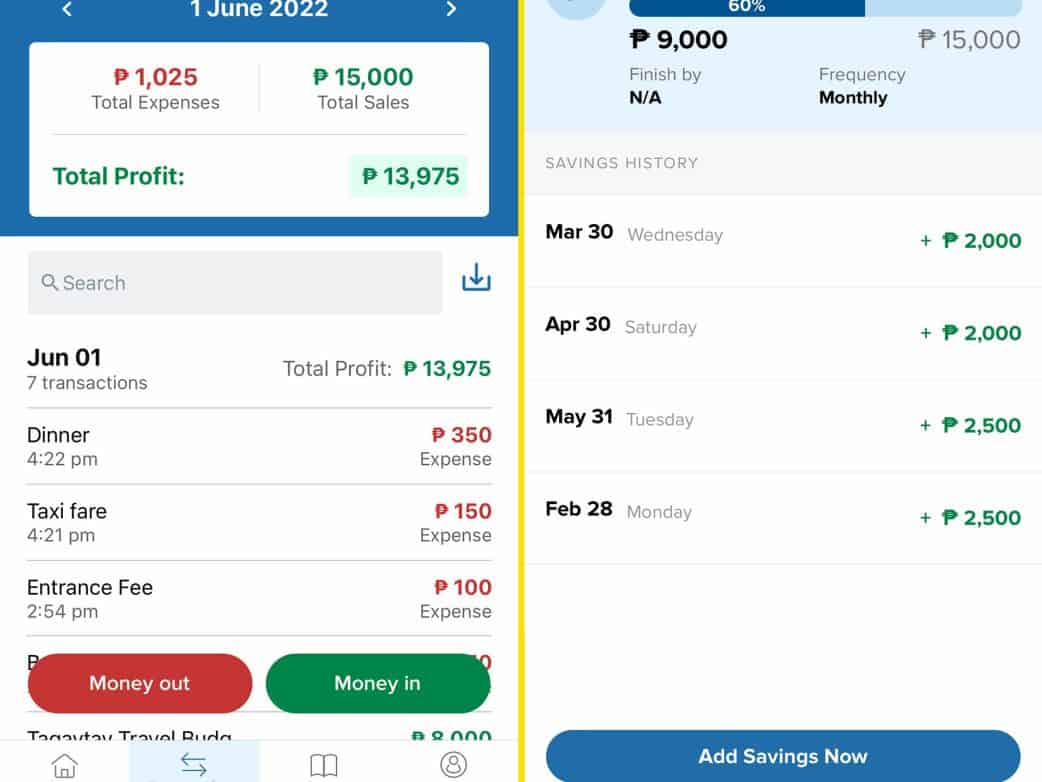Select the May 31 savings entry
The image size is (1042, 782).
tap(782, 425)
